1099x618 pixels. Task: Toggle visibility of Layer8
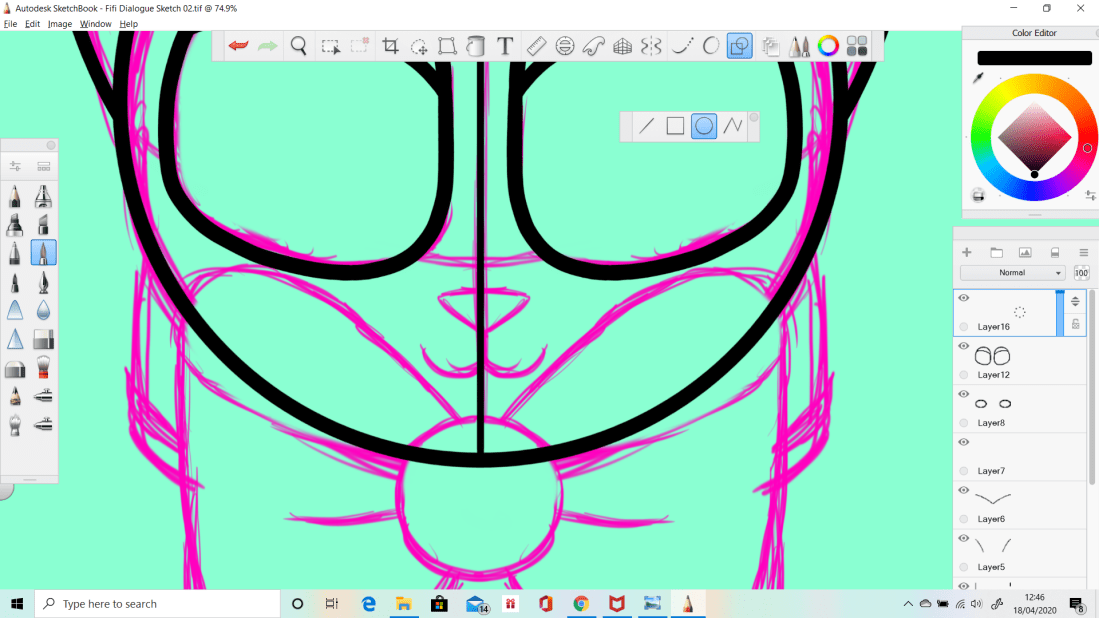963,393
